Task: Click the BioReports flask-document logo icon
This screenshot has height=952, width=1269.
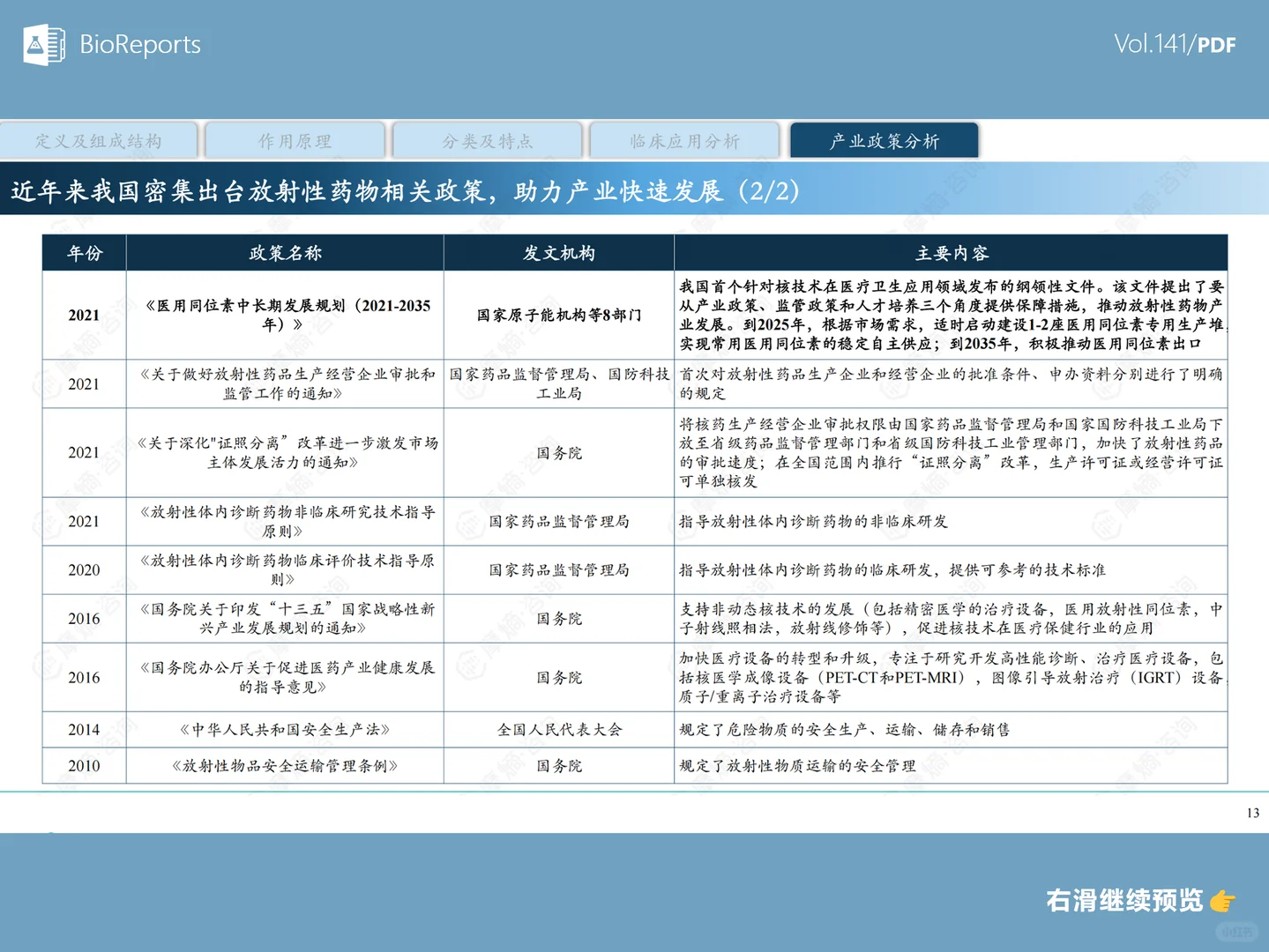Action: [43, 44]
